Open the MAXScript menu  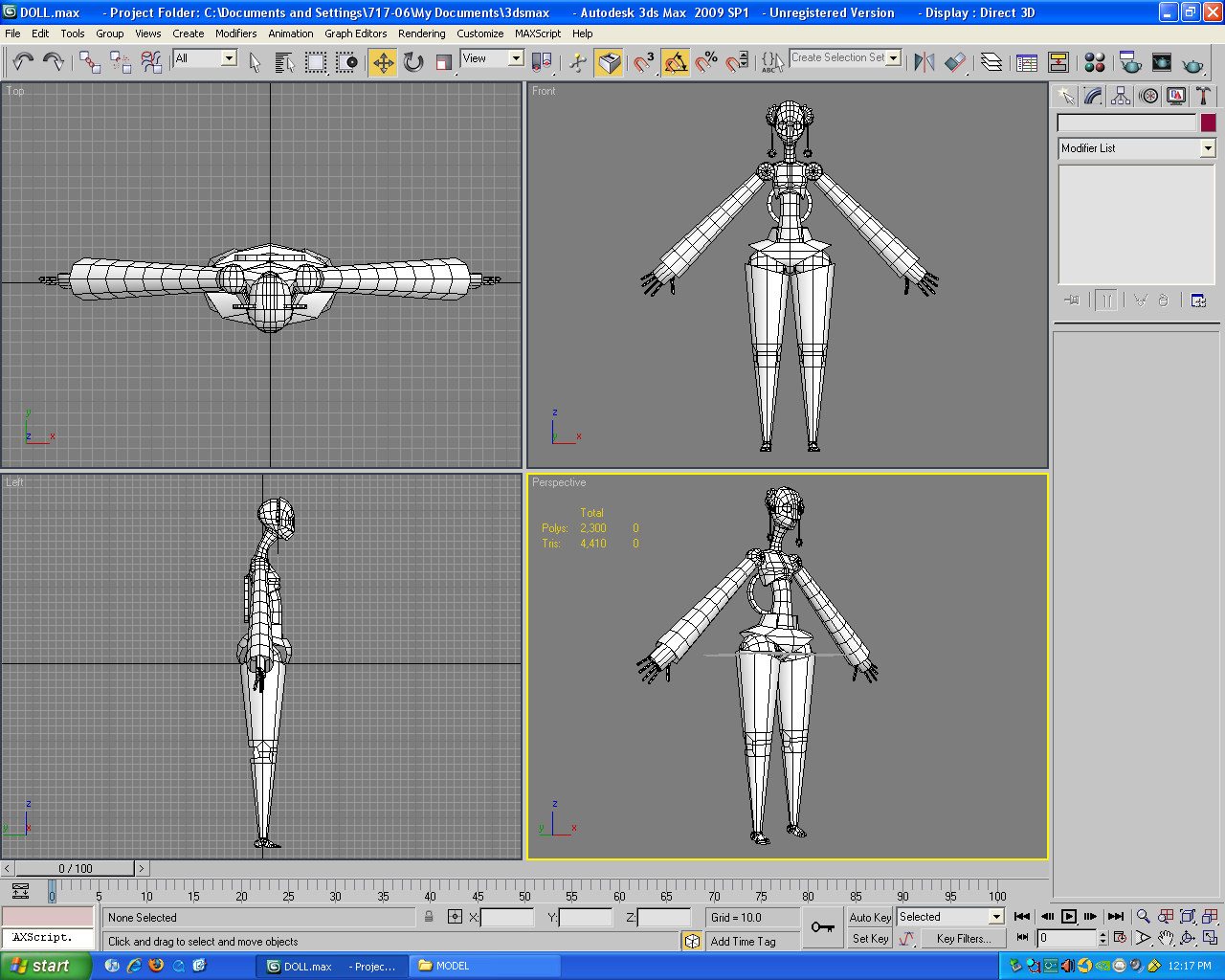pyautogui.click(x=538, y=33)
